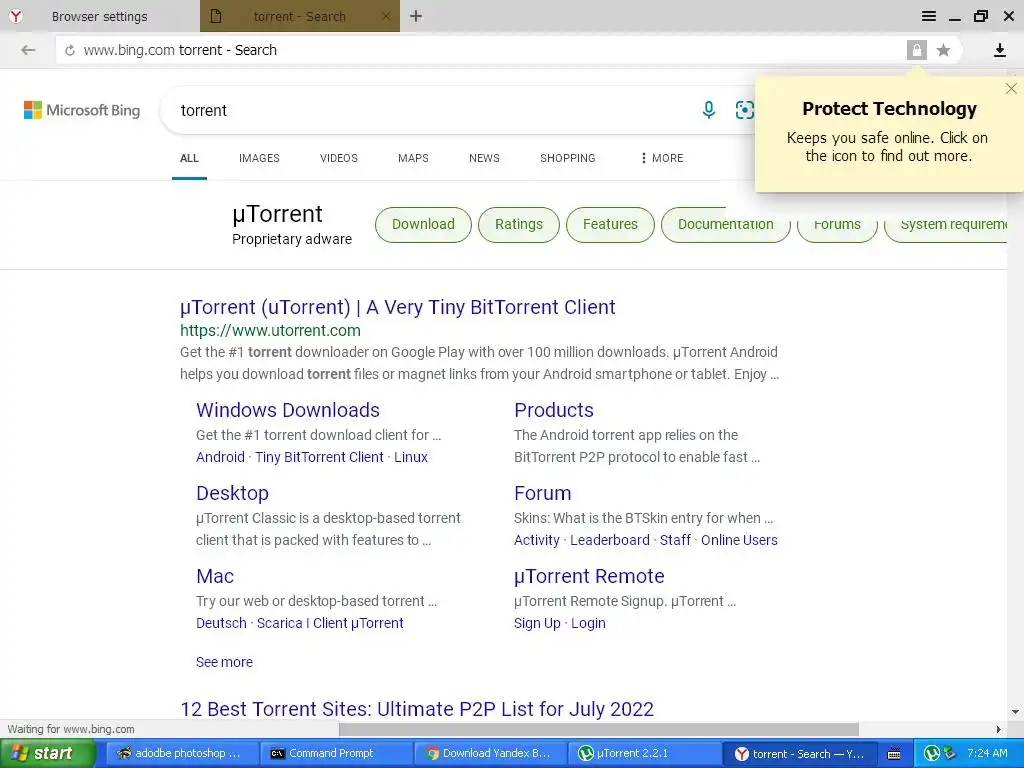Viewport: 1024px width, 768px height.
Task: Click the Microsoft Bing logo
Action: coord(82,110)
